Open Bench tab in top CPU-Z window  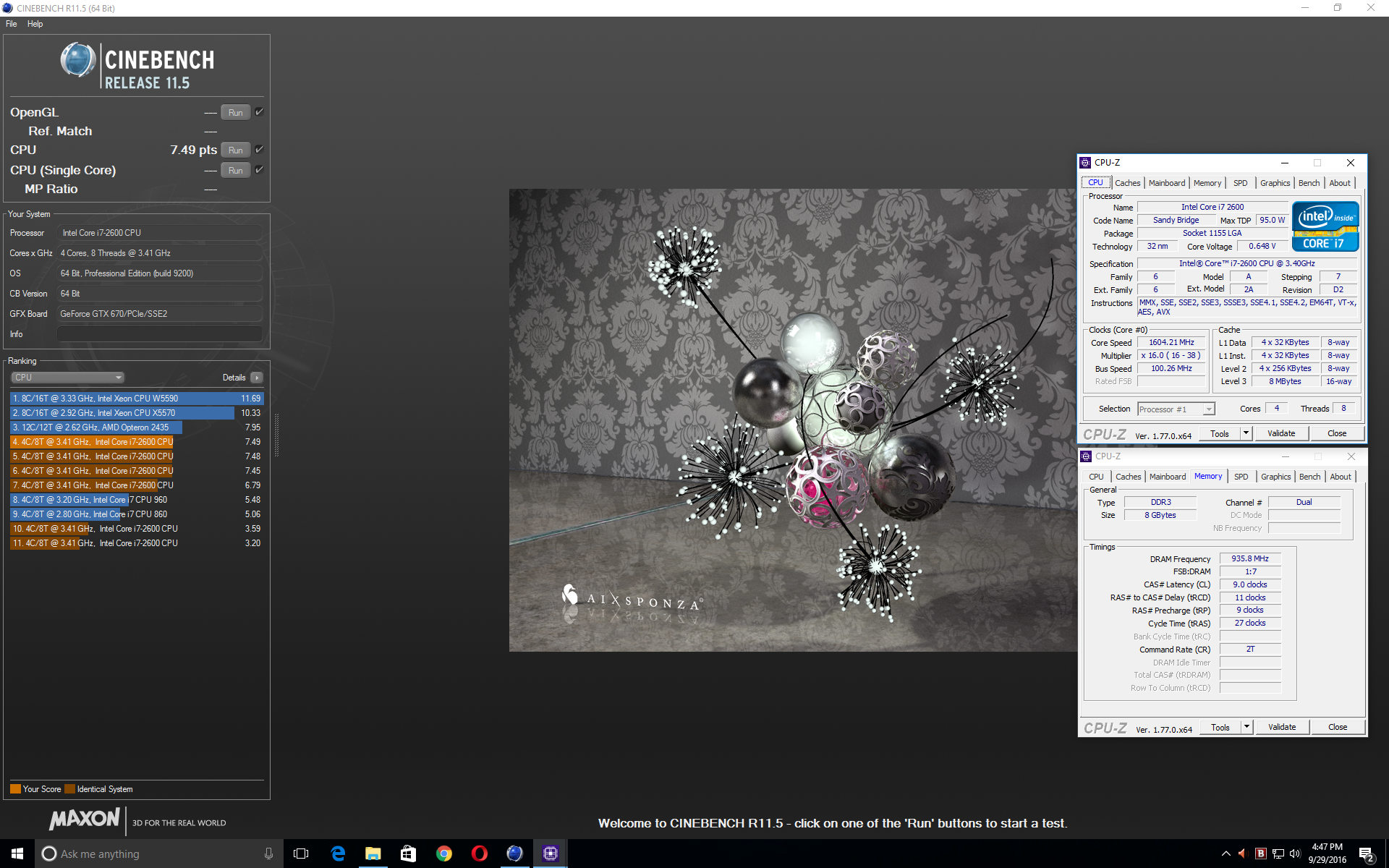[1309, 183]
